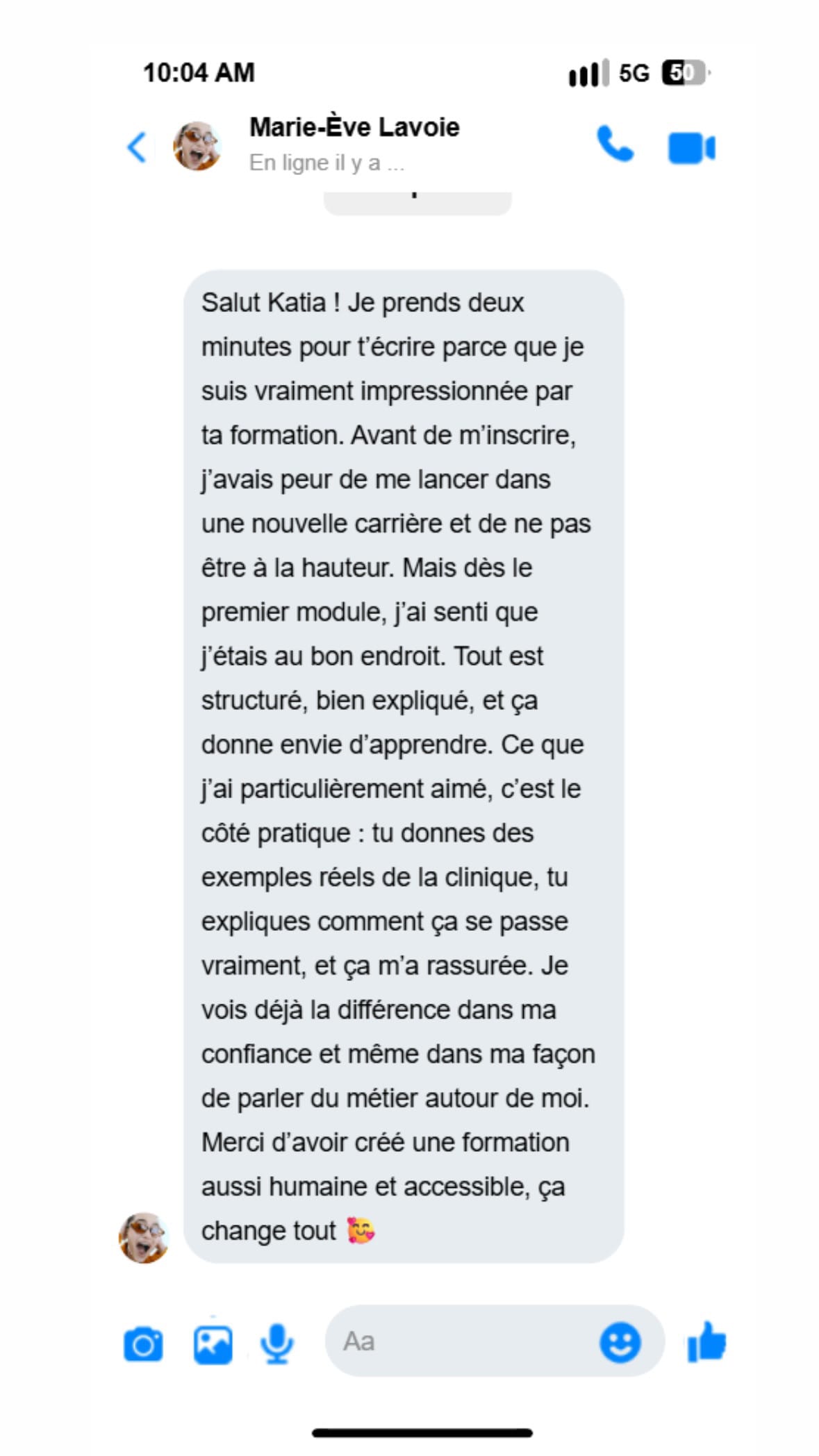Tap the small avatar beside the message

point(144,1237)
